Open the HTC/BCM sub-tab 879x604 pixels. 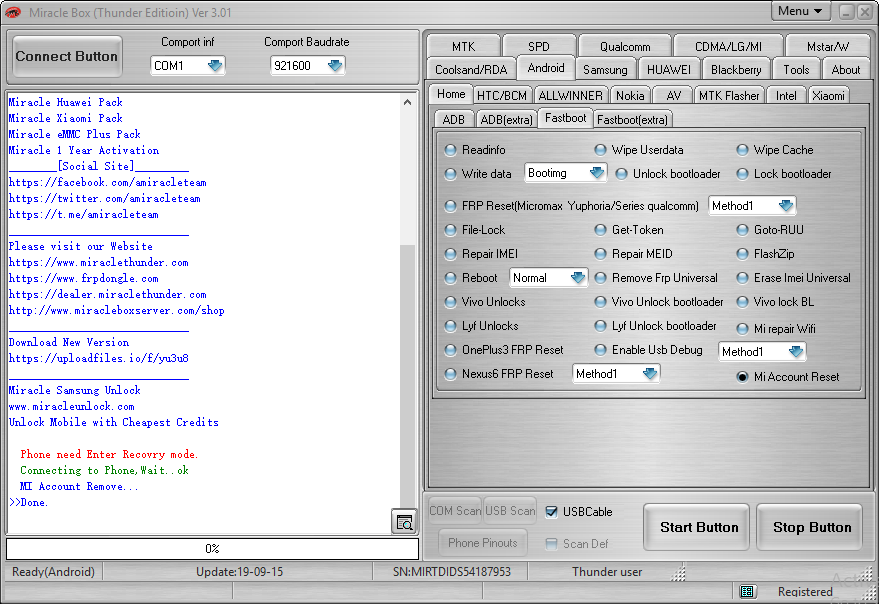pyautogui.click(x=502, y=96)
